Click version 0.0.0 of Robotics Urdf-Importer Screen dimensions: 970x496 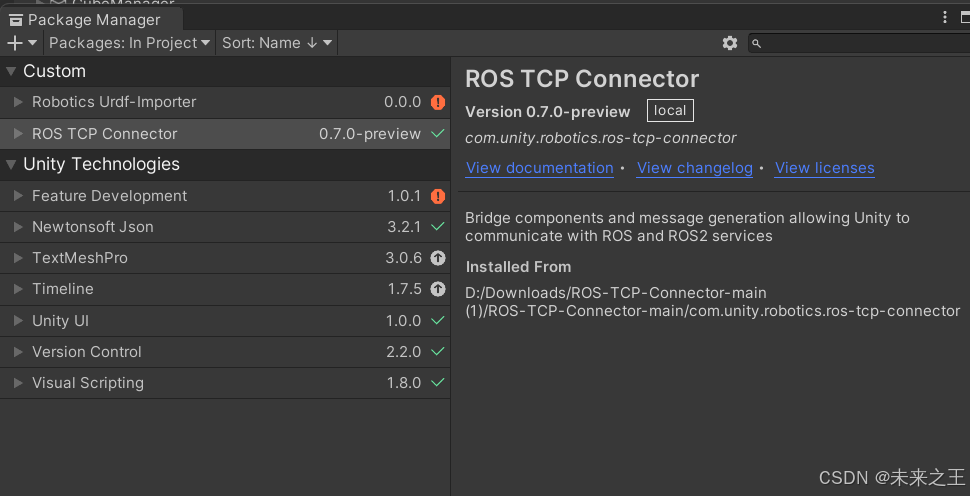(403, 102)
